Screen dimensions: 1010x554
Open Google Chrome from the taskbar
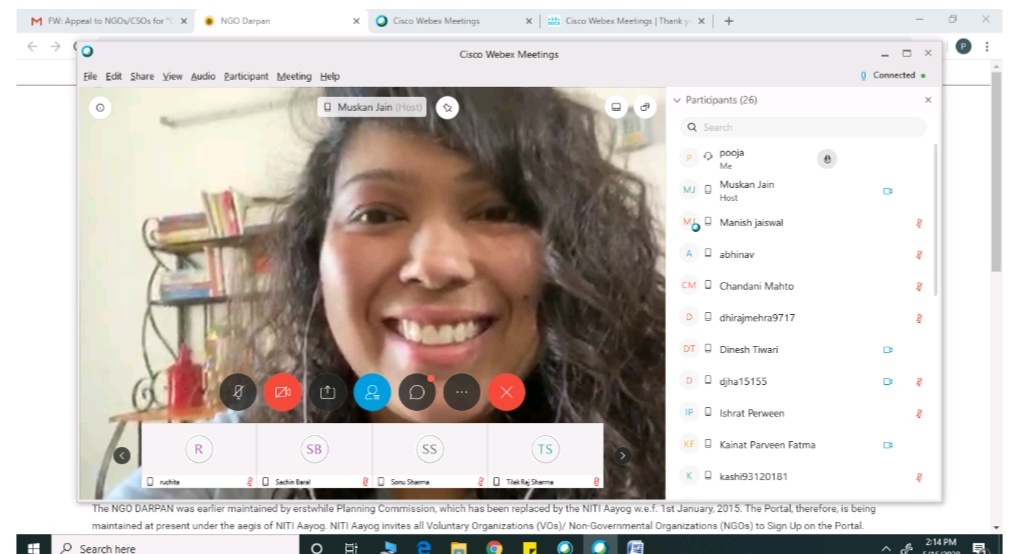click(x=494, y=548)
